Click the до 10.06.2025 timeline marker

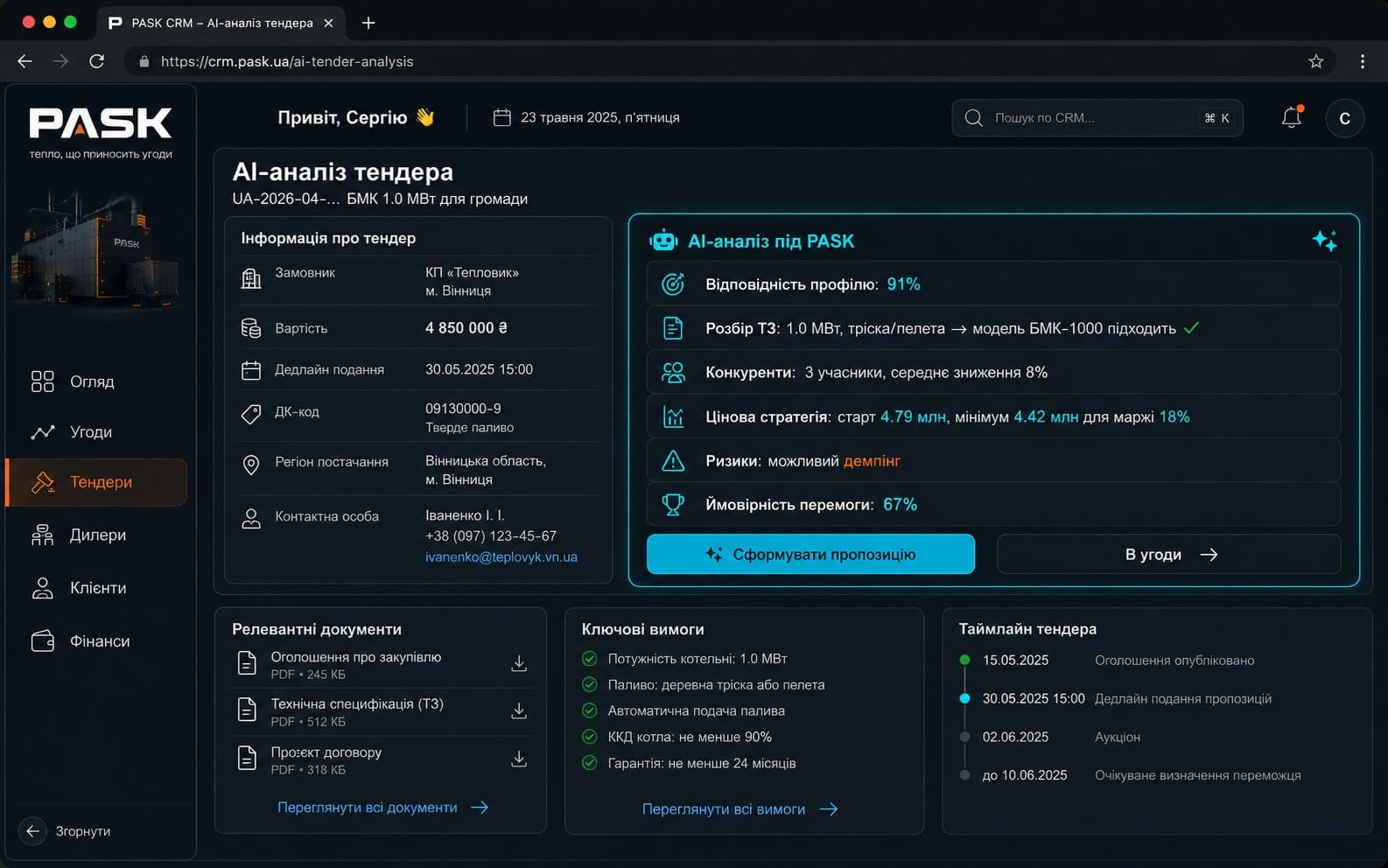[964, 775]
